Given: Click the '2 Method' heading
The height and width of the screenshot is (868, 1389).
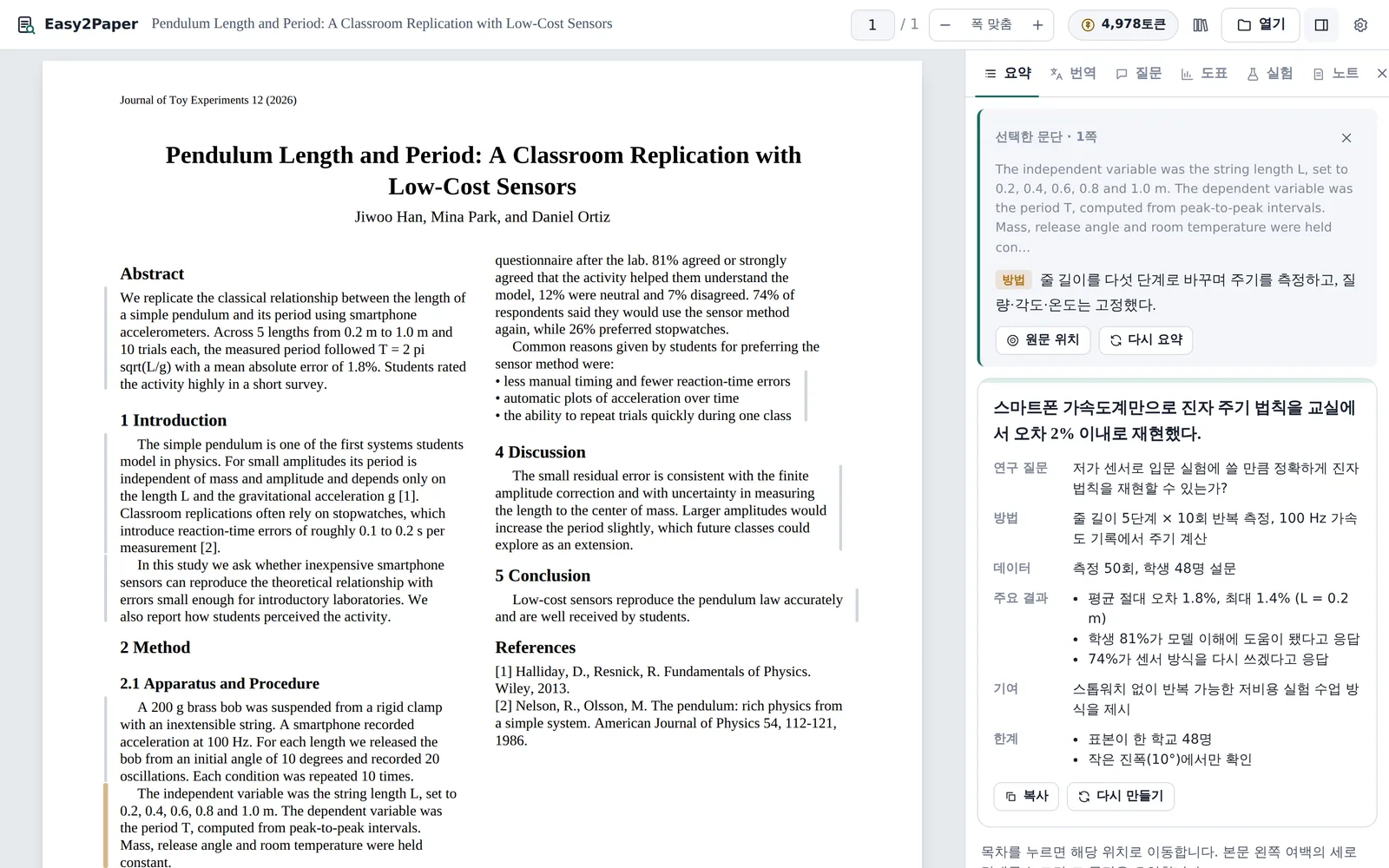Looking at the screenshot, I should point(155,648).
